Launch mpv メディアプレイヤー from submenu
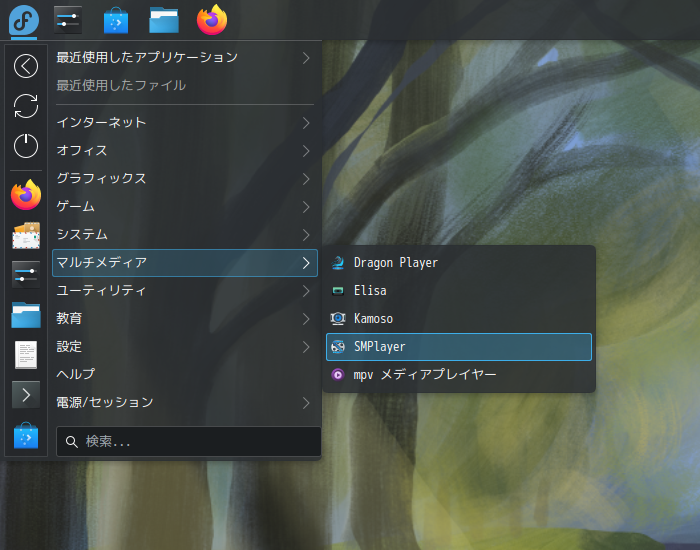The width and height of the screenshot is (700, 550). click(459, 375)
